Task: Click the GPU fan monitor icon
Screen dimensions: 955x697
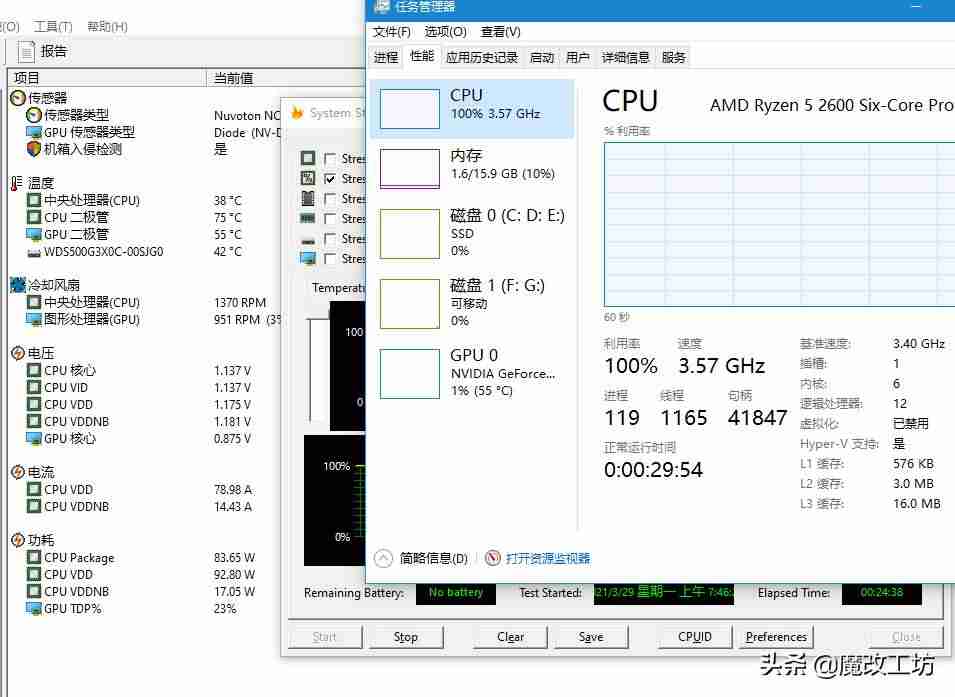Action: (x=33, y=319)
